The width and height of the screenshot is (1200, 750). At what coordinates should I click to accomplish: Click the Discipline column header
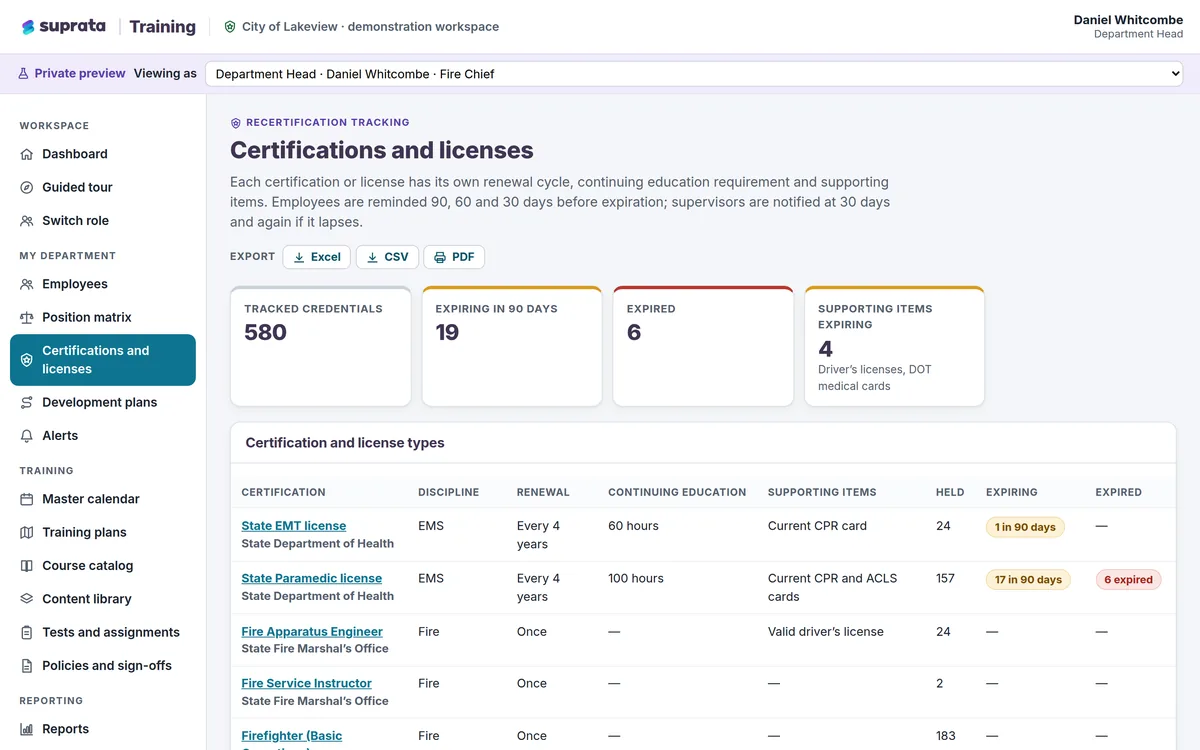coord(448,492)
